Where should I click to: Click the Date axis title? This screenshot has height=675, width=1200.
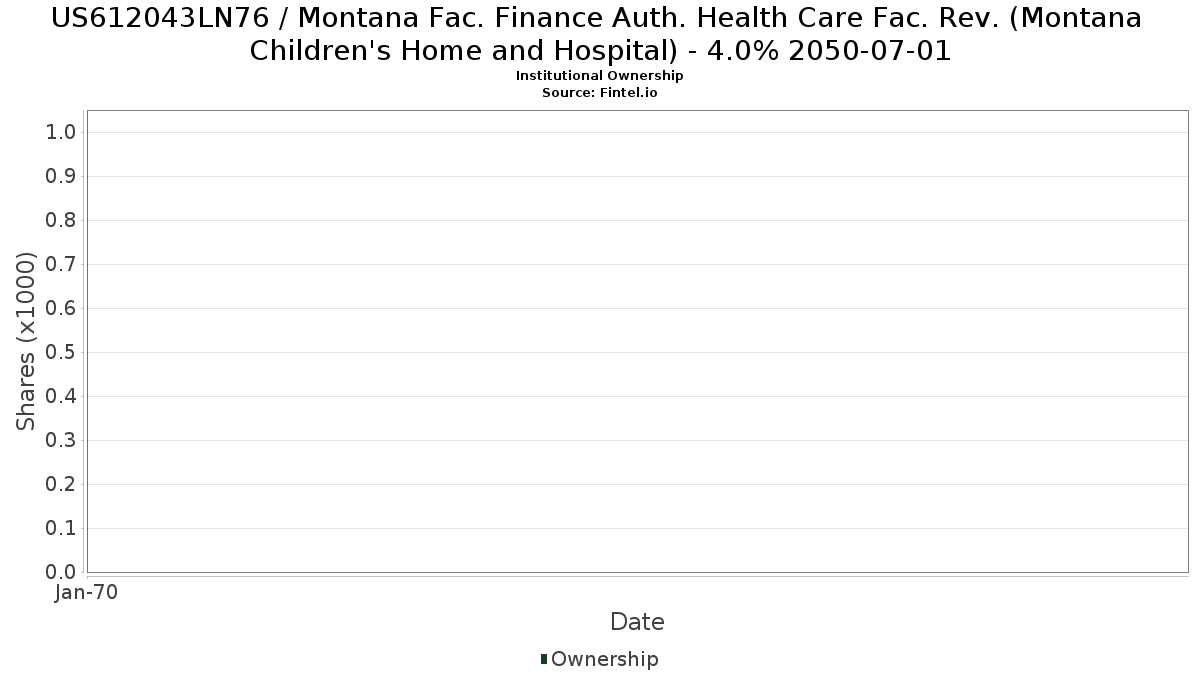click(x=637, y=622)
